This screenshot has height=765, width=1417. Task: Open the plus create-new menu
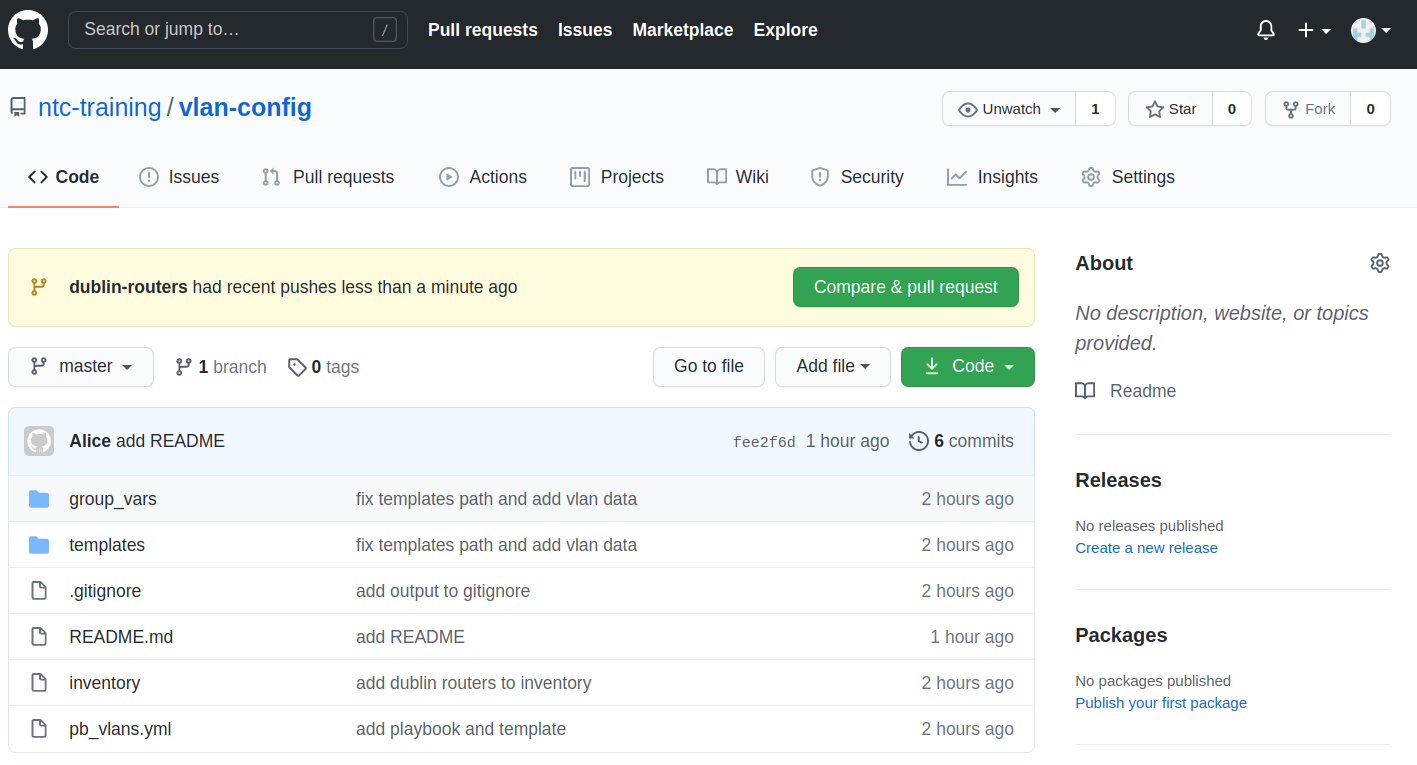pyautogui.click(x=1313, y=30)
